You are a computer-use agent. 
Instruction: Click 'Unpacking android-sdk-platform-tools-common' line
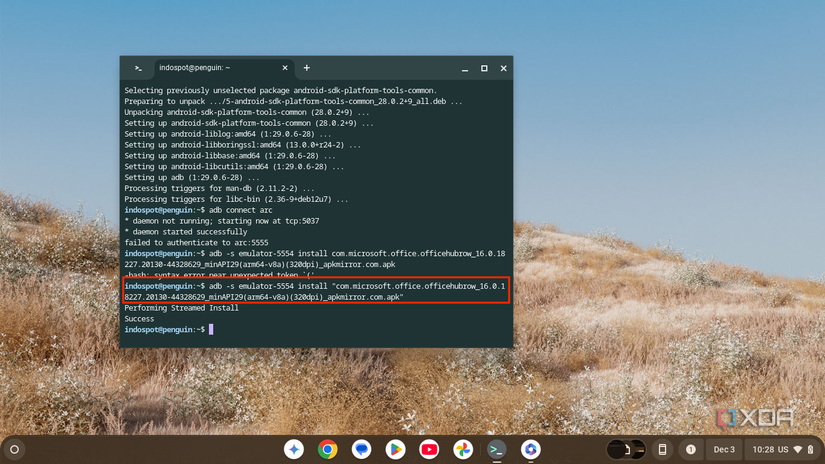247,112
